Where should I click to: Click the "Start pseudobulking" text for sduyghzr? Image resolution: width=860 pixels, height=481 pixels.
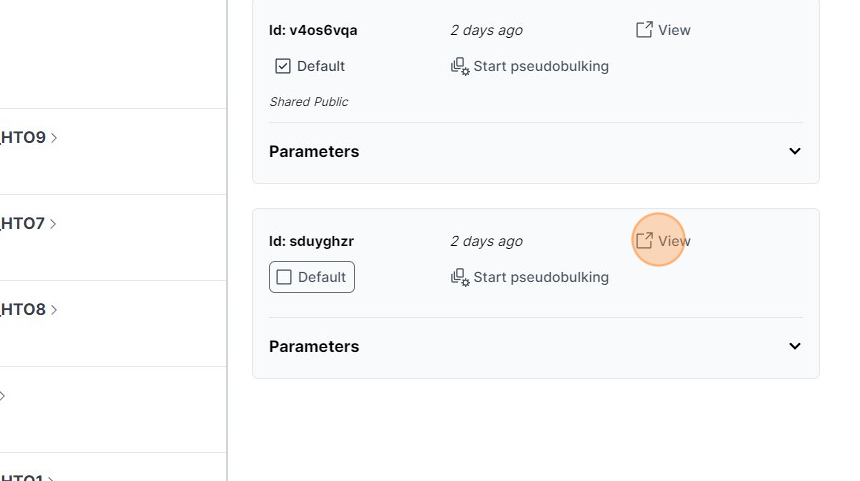[540, 277]
